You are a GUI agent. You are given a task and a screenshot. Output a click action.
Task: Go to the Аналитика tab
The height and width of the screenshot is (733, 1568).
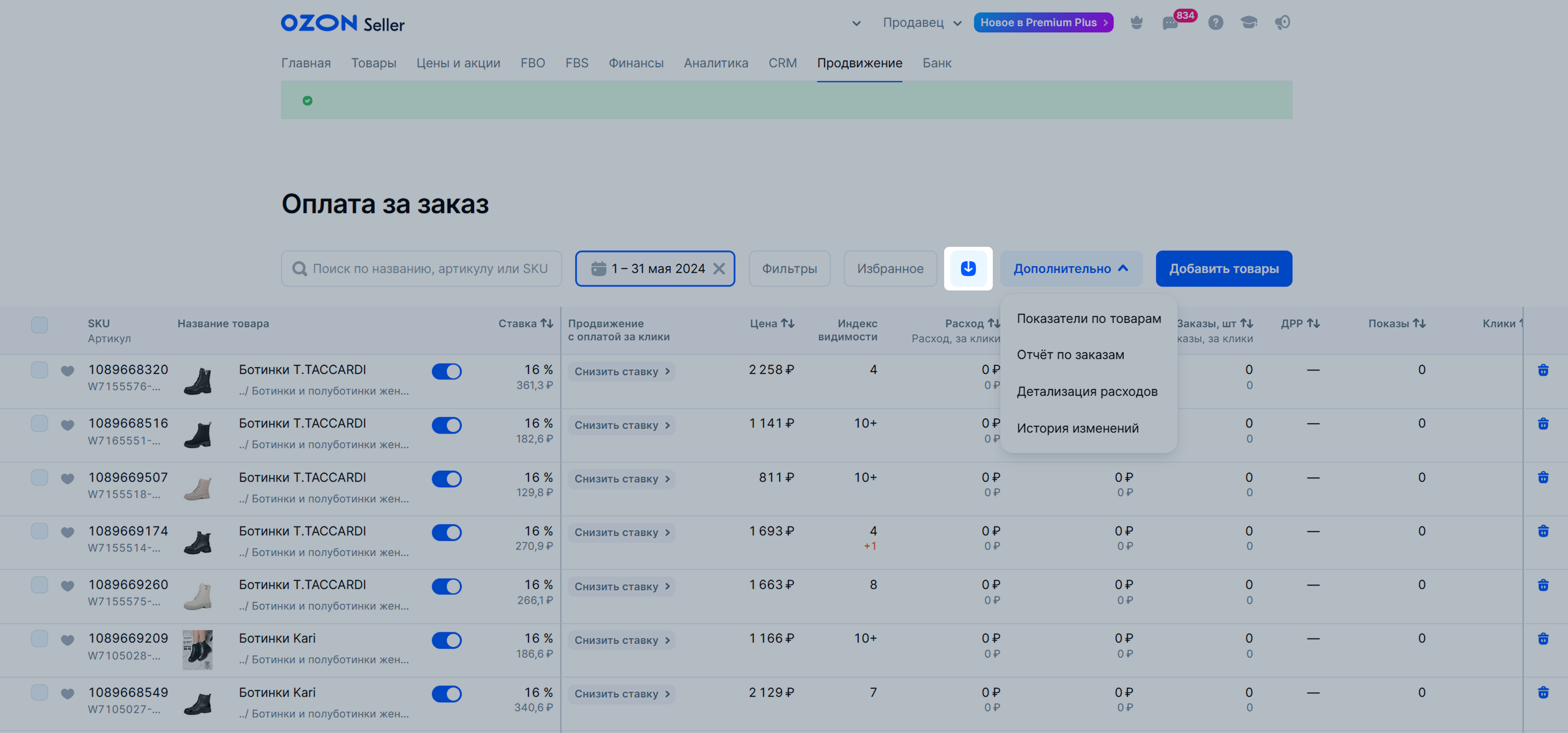pos(716,63)
